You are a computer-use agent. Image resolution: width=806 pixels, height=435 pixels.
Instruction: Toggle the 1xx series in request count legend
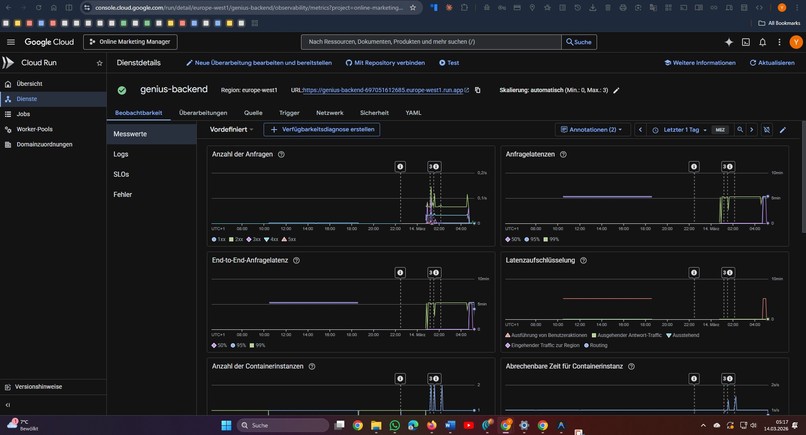[x=218, y=239]
